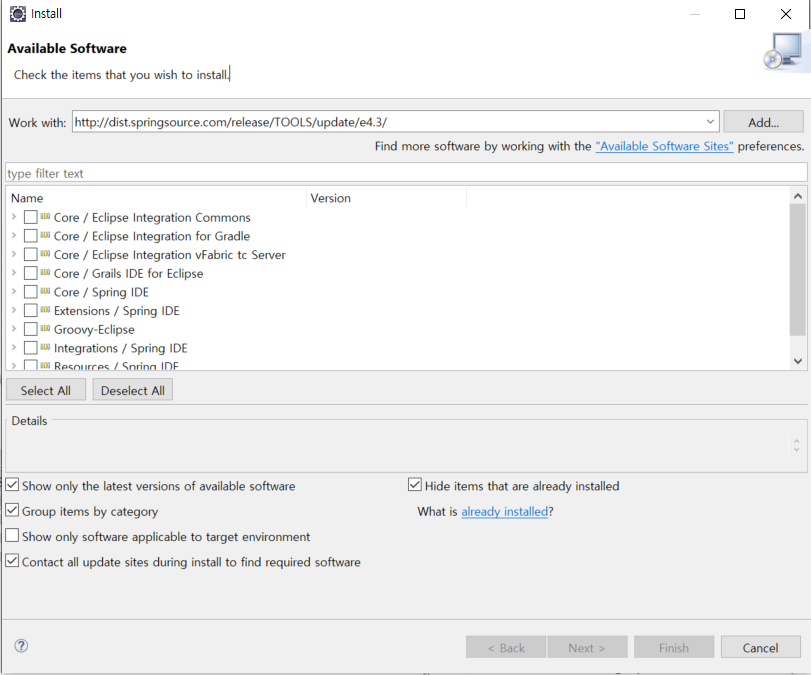Click category icon for Core / Eclipse Integration for Gradle
The image size is (811, 675).
pyautogui.click(x=46, y=235)
